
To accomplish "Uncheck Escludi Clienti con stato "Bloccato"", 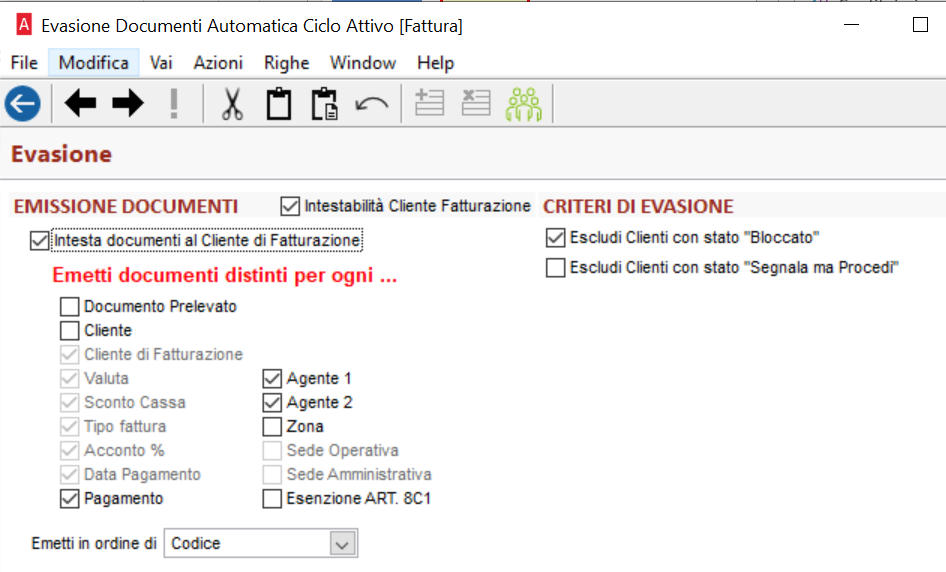I will (556, 238).
